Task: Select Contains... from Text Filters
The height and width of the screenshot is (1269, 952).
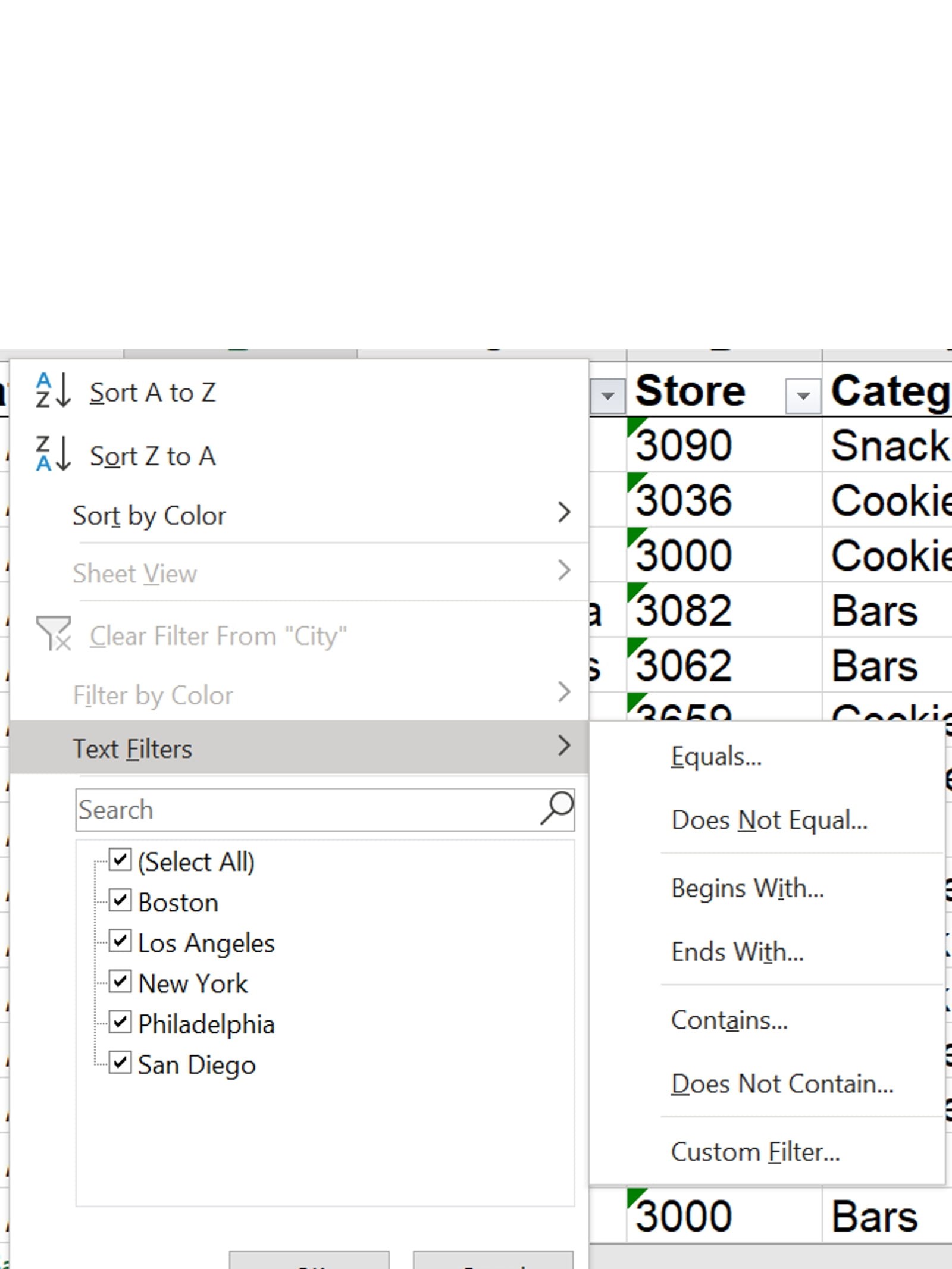Action: click(729, 1020)
